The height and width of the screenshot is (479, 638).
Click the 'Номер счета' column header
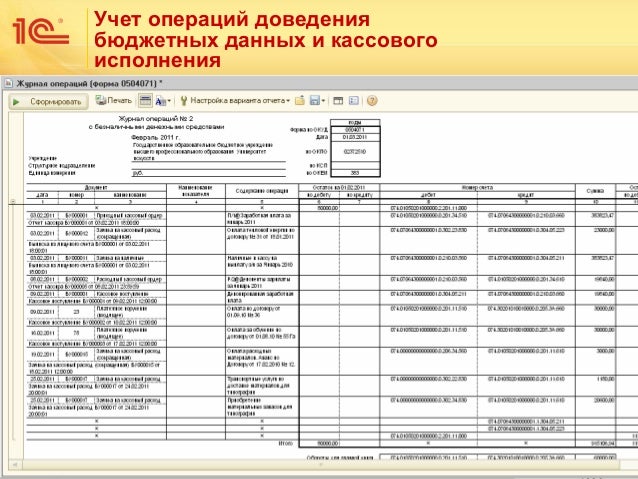click(x=477, y=188)
